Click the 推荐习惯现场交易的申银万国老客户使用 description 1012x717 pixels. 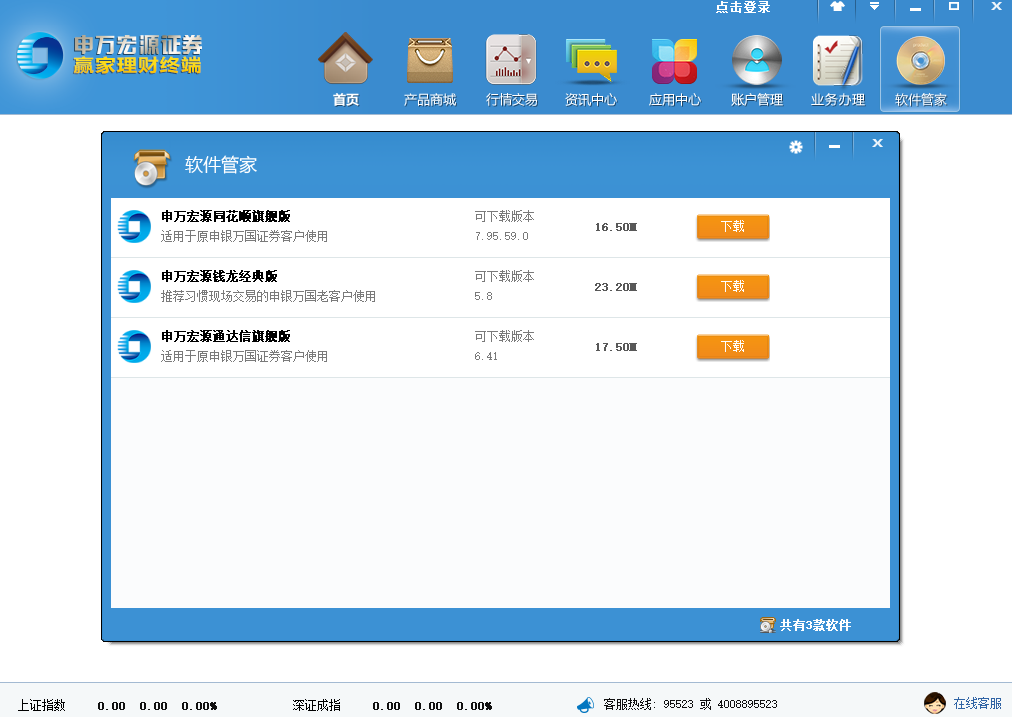[x=268, y=296]
